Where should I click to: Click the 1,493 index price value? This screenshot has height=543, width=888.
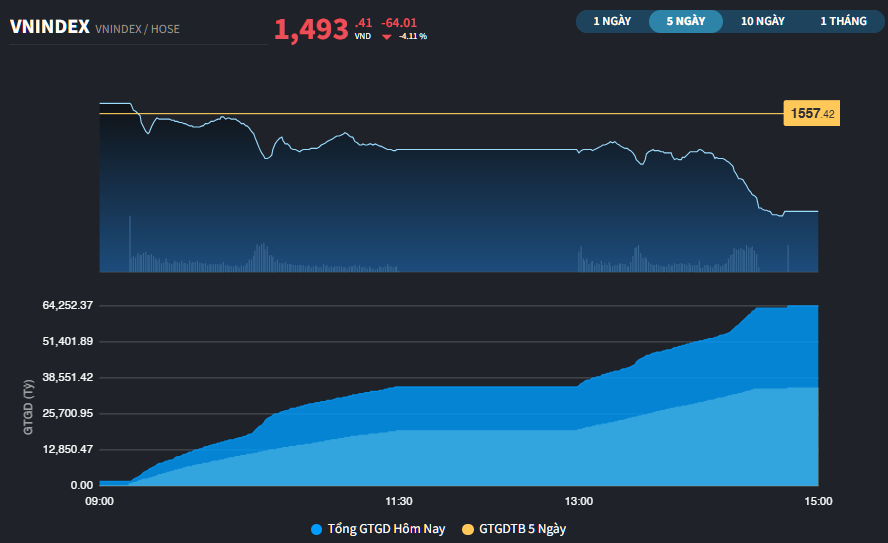311,30
